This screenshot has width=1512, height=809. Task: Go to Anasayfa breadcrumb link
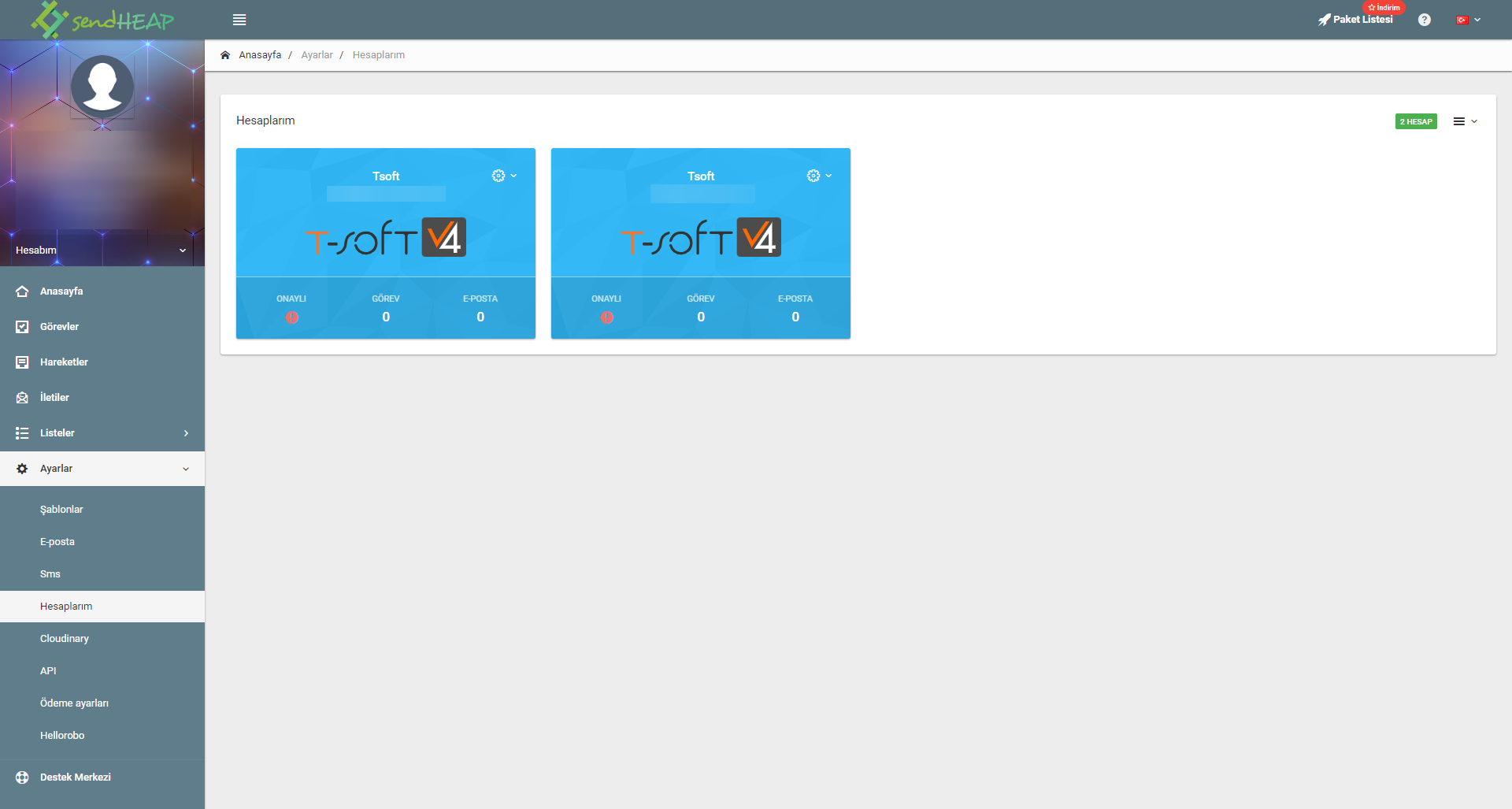(x=260, y=55)
